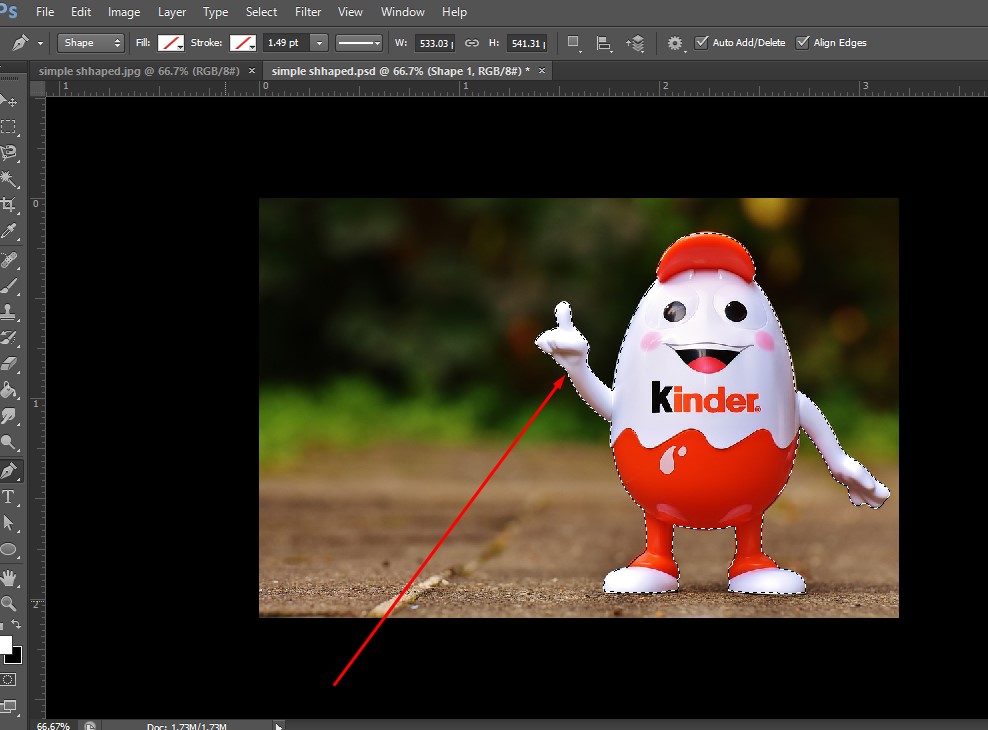The height and width of the screenshot is (730, 988).
Task: Click the zoom percentage field 66.67%
Action: (53, 726)
